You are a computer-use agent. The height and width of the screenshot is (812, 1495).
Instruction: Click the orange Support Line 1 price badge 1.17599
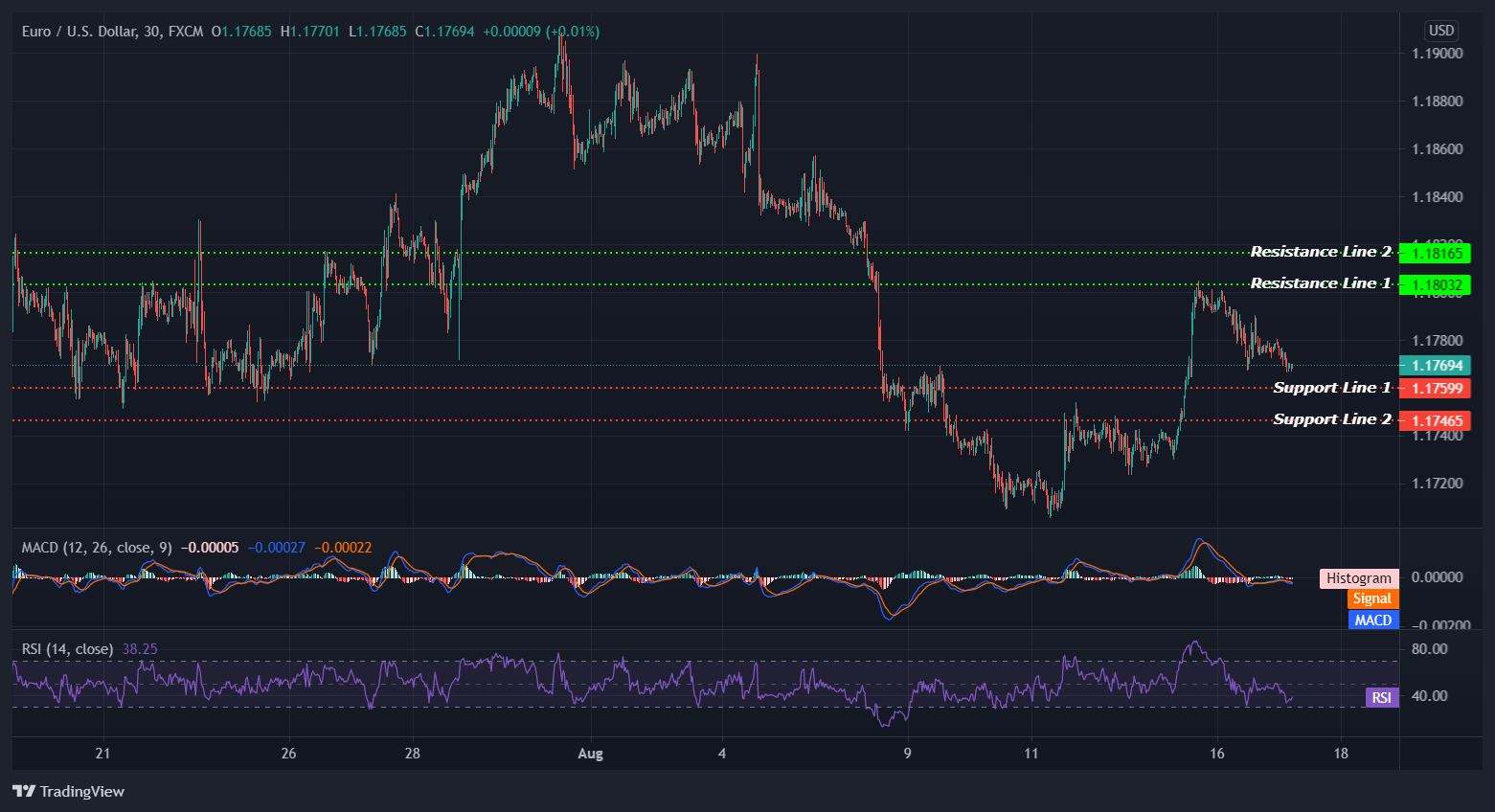pos(1438,389)
